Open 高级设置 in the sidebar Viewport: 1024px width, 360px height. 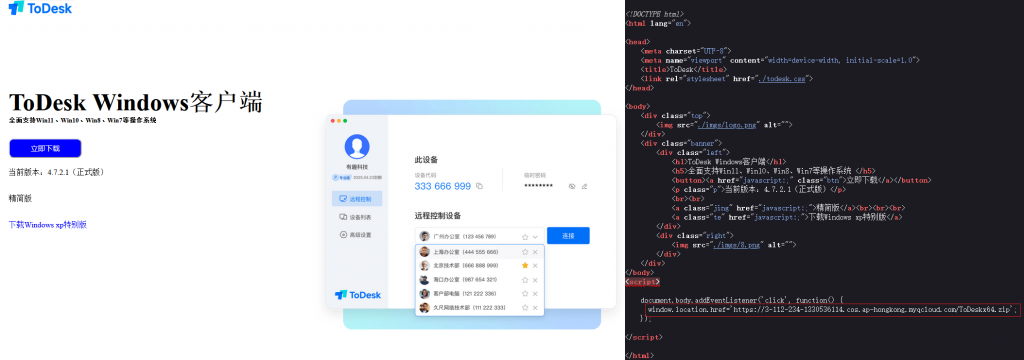357,235
